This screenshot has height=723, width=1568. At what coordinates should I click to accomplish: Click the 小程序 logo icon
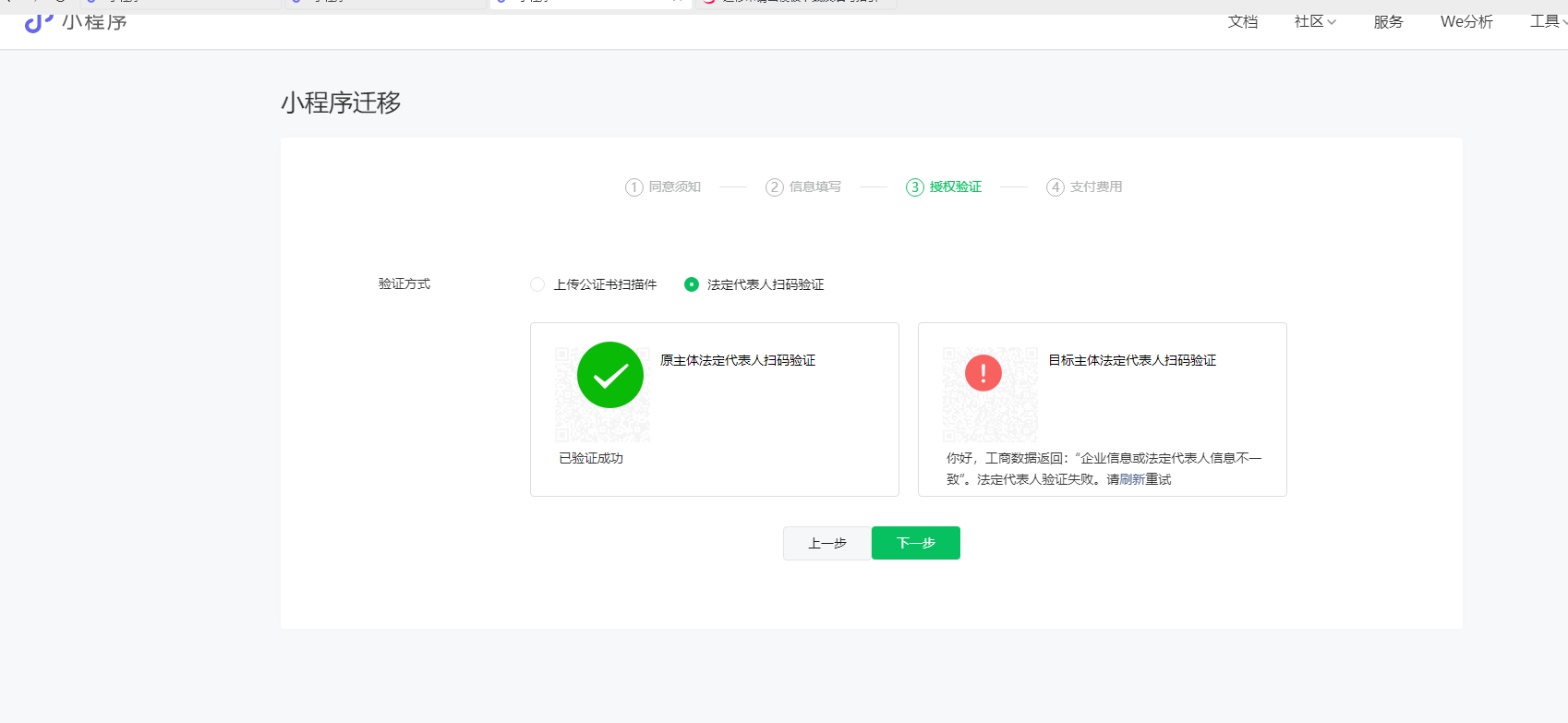pos(39,22)
